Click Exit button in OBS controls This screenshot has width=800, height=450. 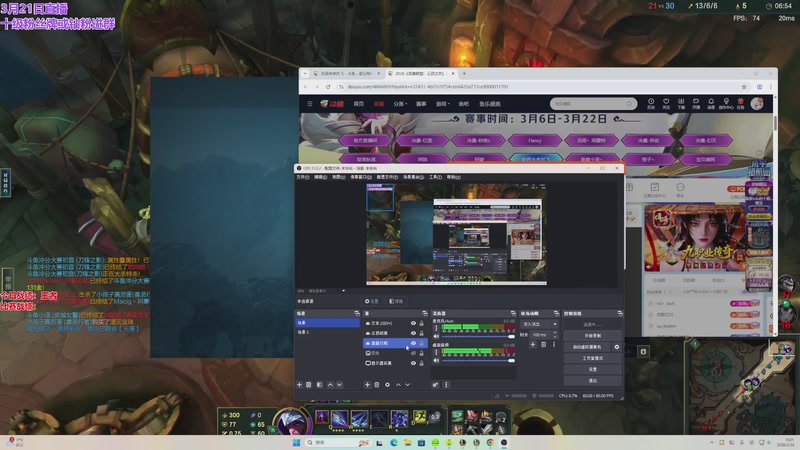[592, 381]
